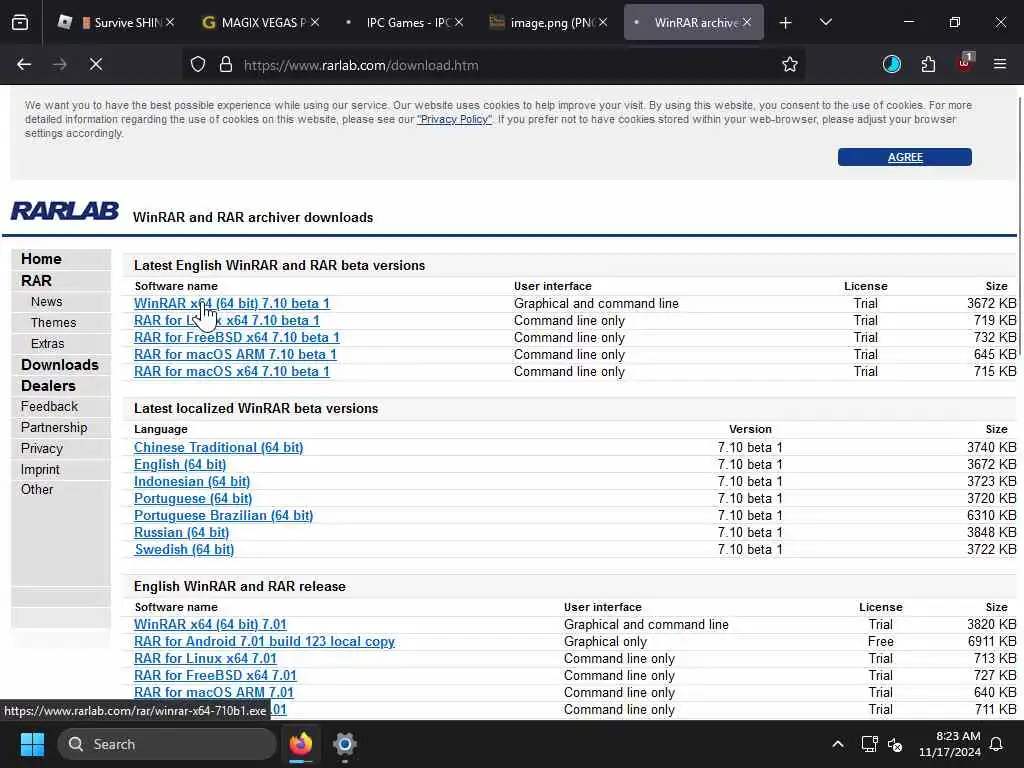Open Firefox from the taskbar
This screenshot has height=768, width=1024.
(x=301, y=744)
